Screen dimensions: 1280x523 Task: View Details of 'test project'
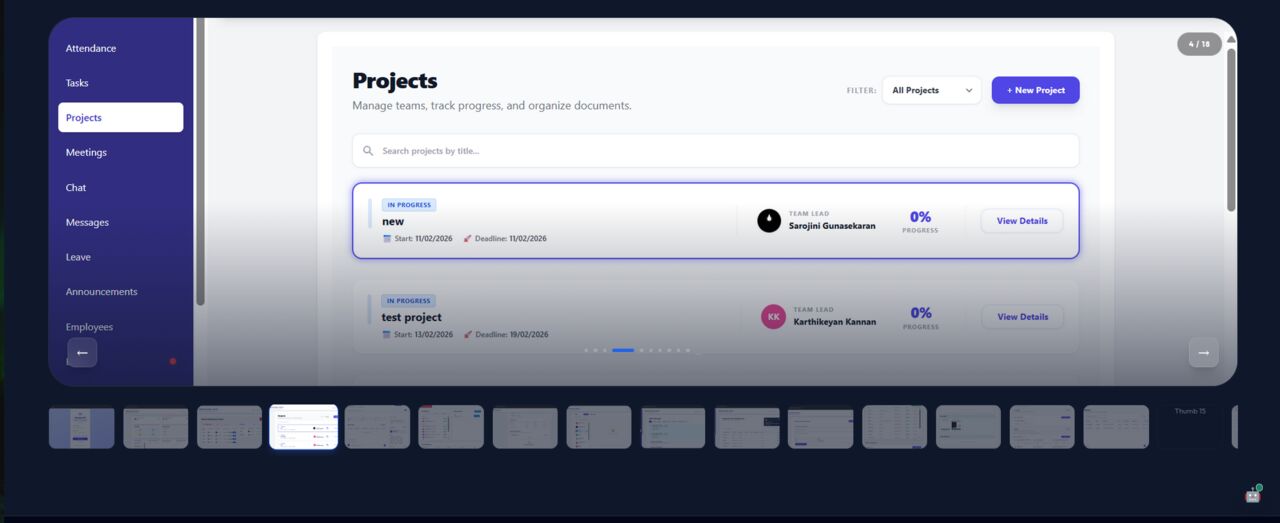click(1022, 317)
